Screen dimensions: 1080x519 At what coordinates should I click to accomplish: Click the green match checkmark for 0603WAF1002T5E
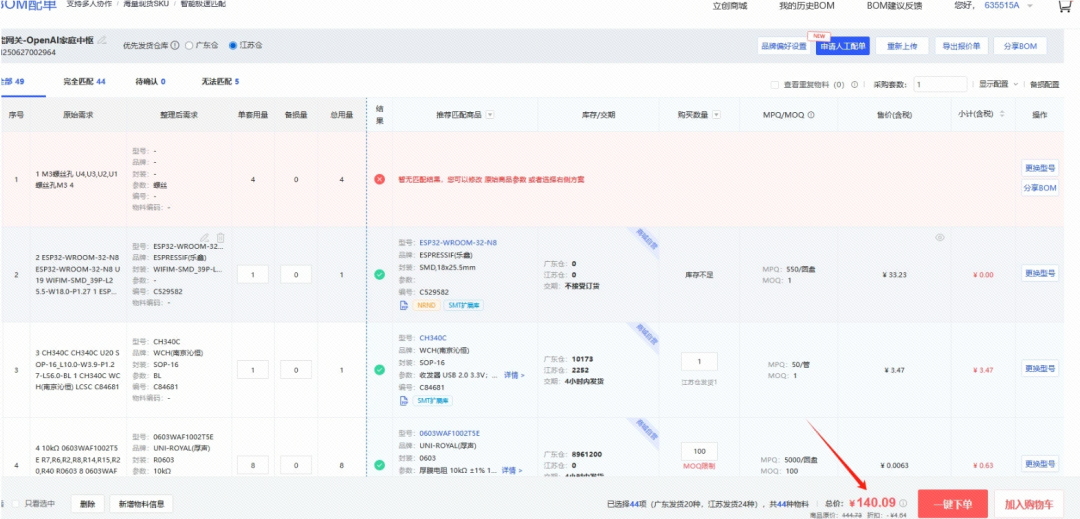coord(380,465)
